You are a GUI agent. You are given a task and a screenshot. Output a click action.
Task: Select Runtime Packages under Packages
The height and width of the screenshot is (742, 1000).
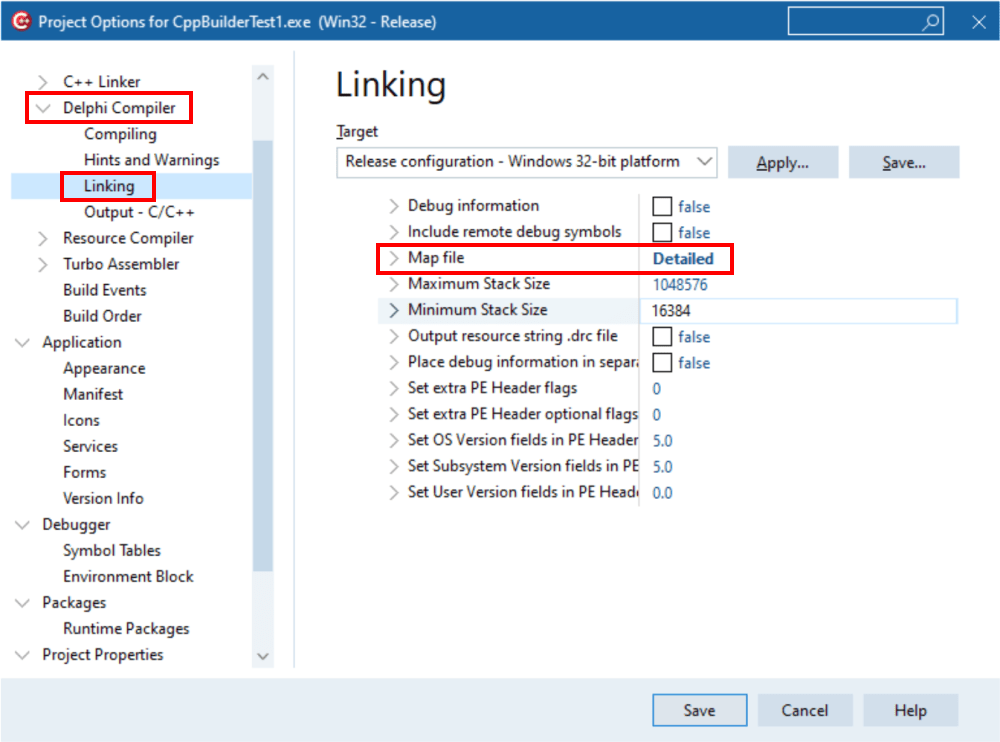tap(126, 629)
